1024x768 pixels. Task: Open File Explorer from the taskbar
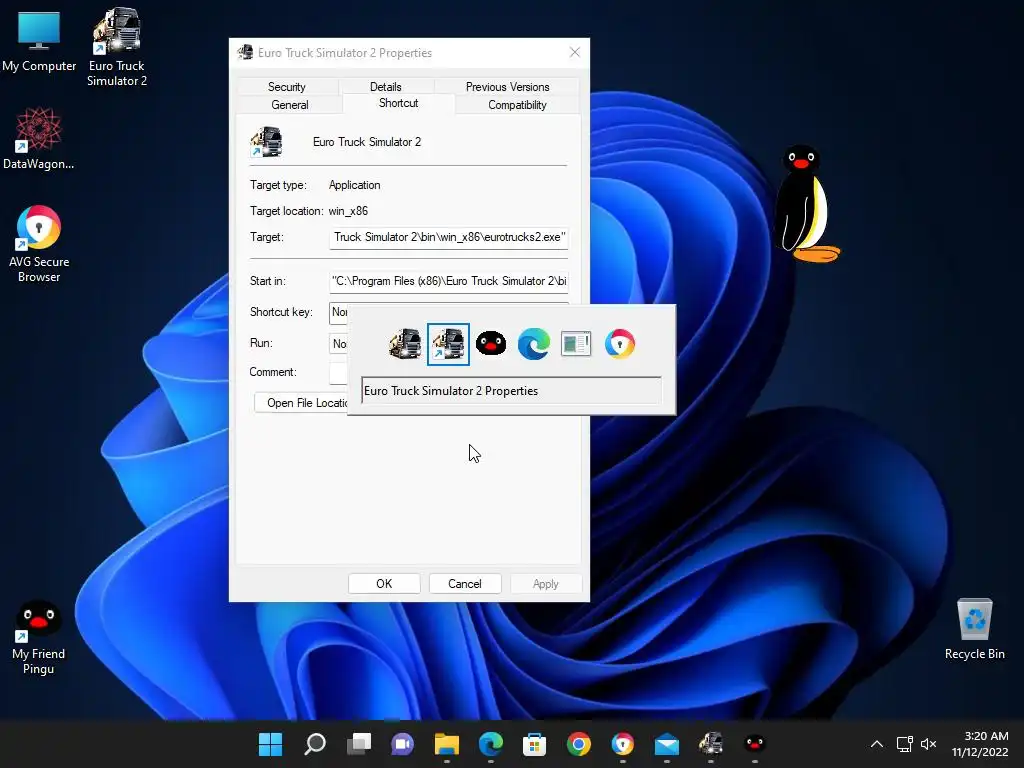447,744
